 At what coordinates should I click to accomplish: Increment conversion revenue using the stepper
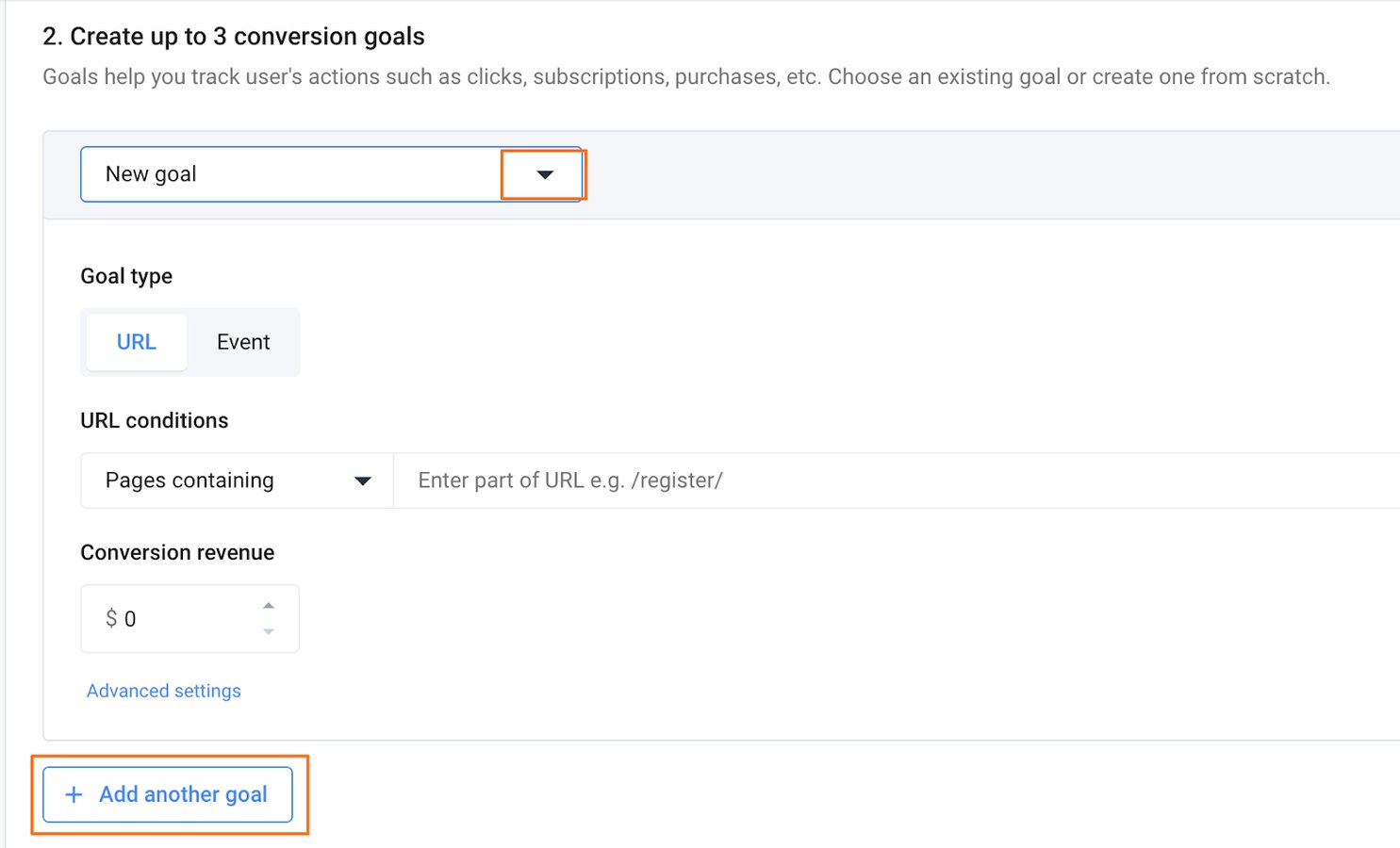(x=268, y=604)
